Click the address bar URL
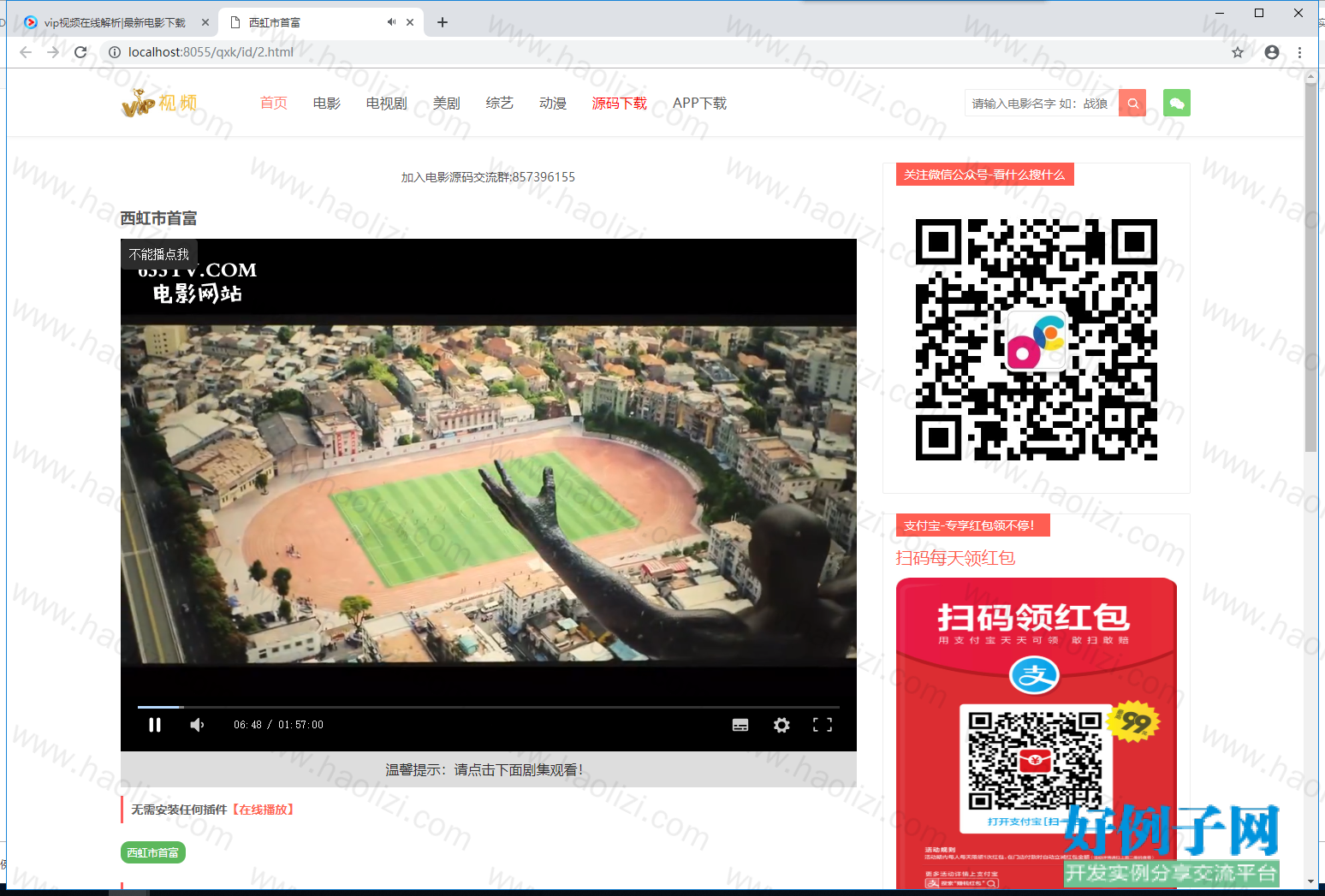This screenshot has width=1325, height=896. 211,52
